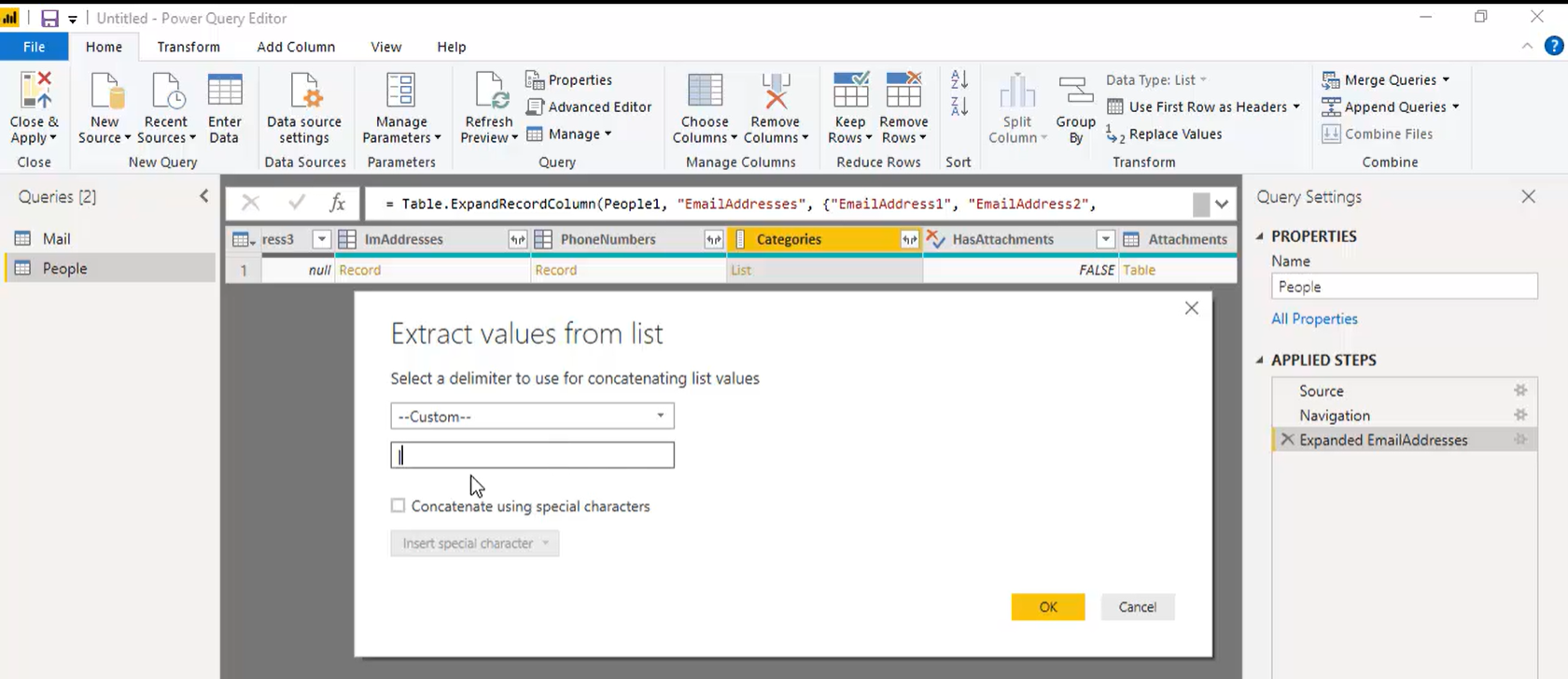
Task: Open the --Custom-- delimiter dropdown
Action: 532,417
